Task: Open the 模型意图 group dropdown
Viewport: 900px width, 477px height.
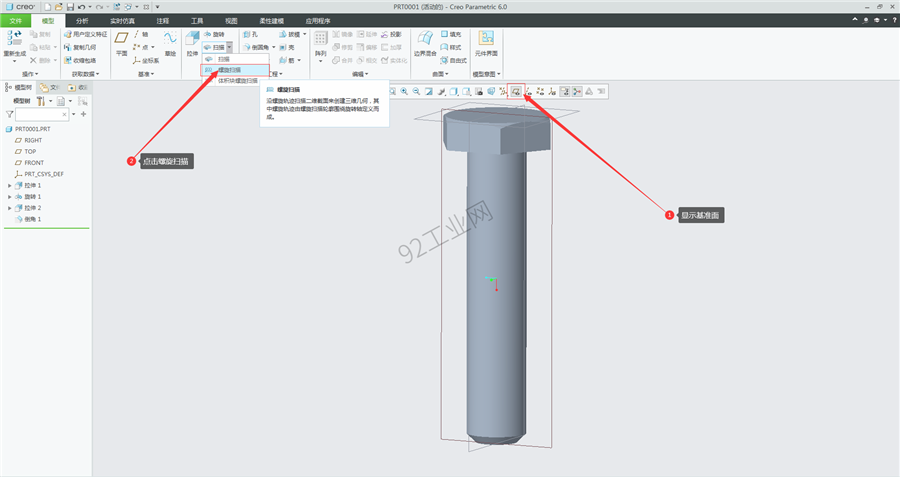Action: tap(486, 74)
